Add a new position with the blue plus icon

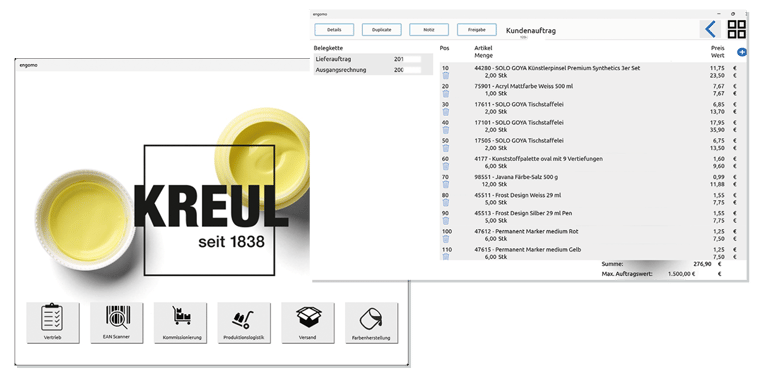coord(742,52)
